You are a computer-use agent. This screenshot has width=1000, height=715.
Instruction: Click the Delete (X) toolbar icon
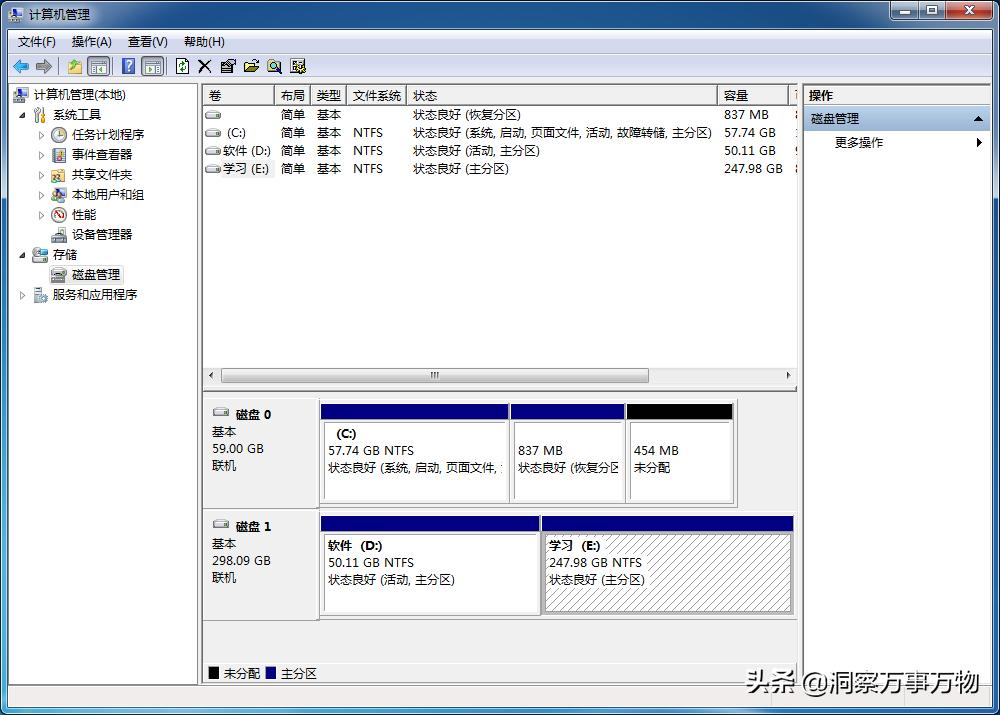pyautogui.click(x=204, y=66)
